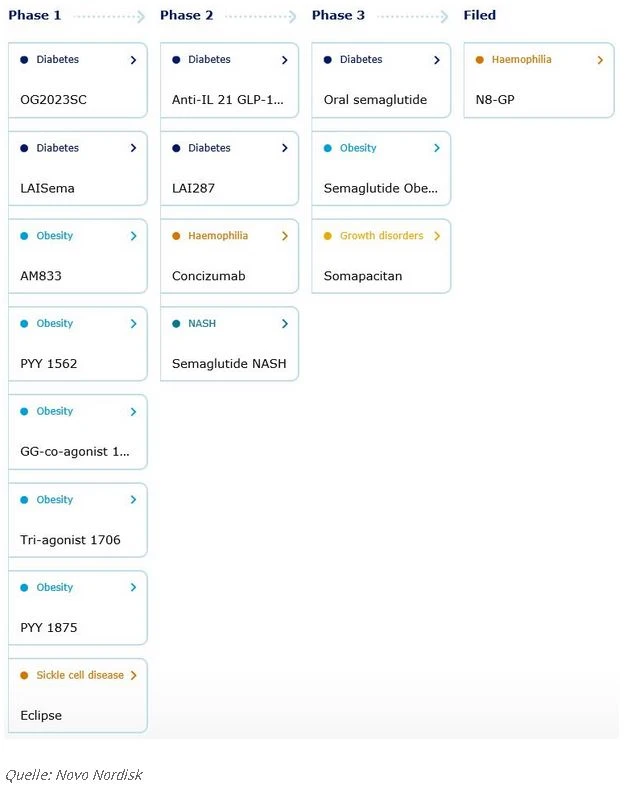This screenshot has width=627, height=787.
Task: Click the orange dot beside Sickle cell disease
Action: point(24,675)
